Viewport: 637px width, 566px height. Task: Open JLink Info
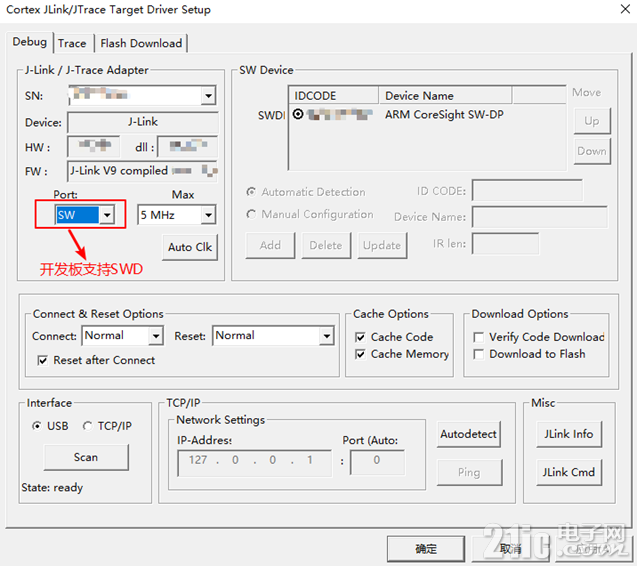coord(569,434)
